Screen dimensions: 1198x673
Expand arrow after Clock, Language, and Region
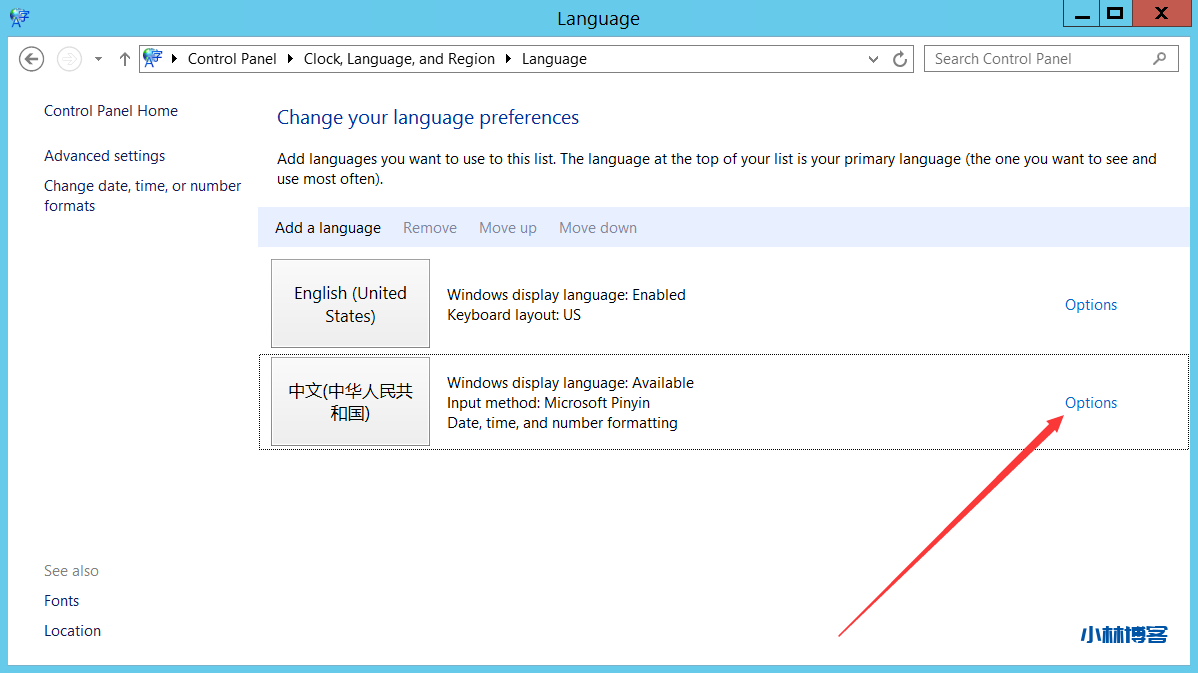coord(509,59)
